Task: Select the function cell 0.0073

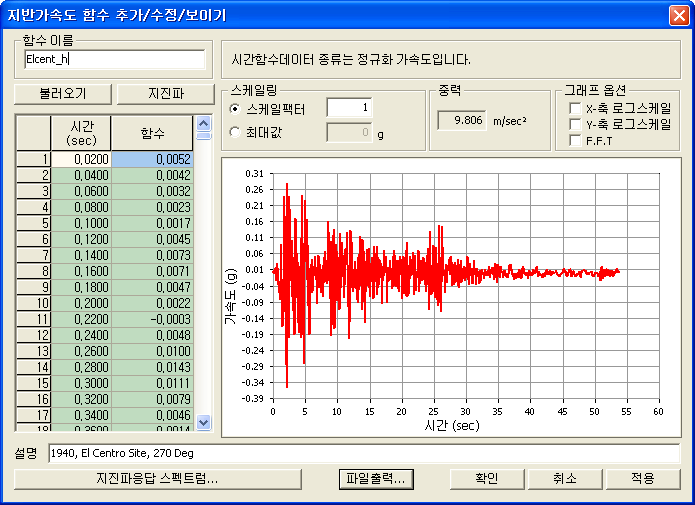Action: point(152,255)
